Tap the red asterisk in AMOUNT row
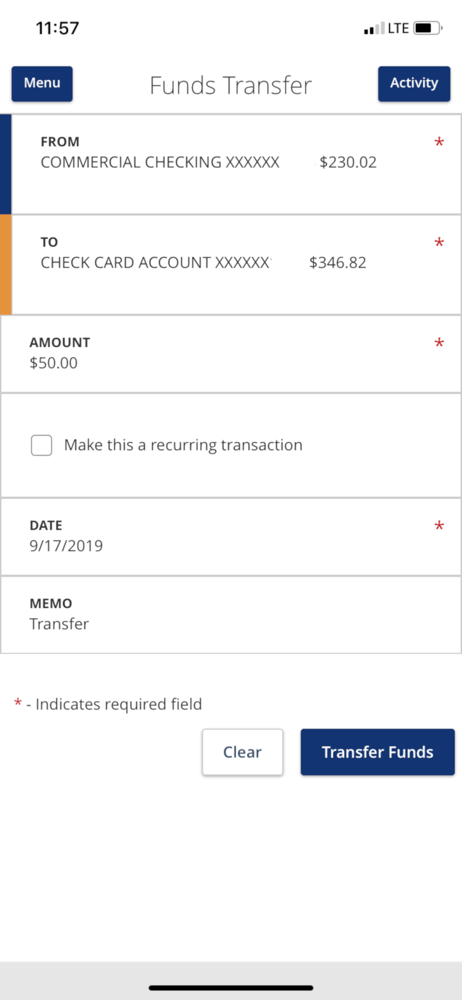Screen dimensions: 462x1000 click(x=439, y=344)
